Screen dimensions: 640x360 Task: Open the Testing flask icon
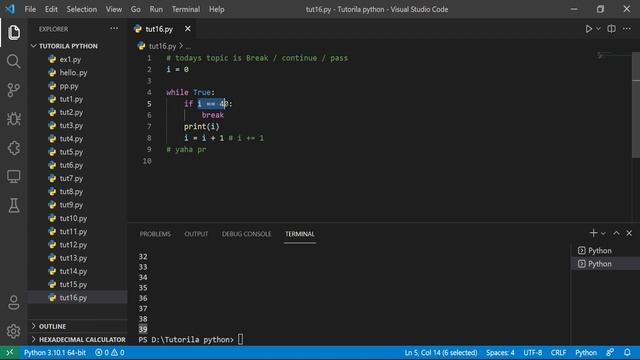[x=13, y=205]
